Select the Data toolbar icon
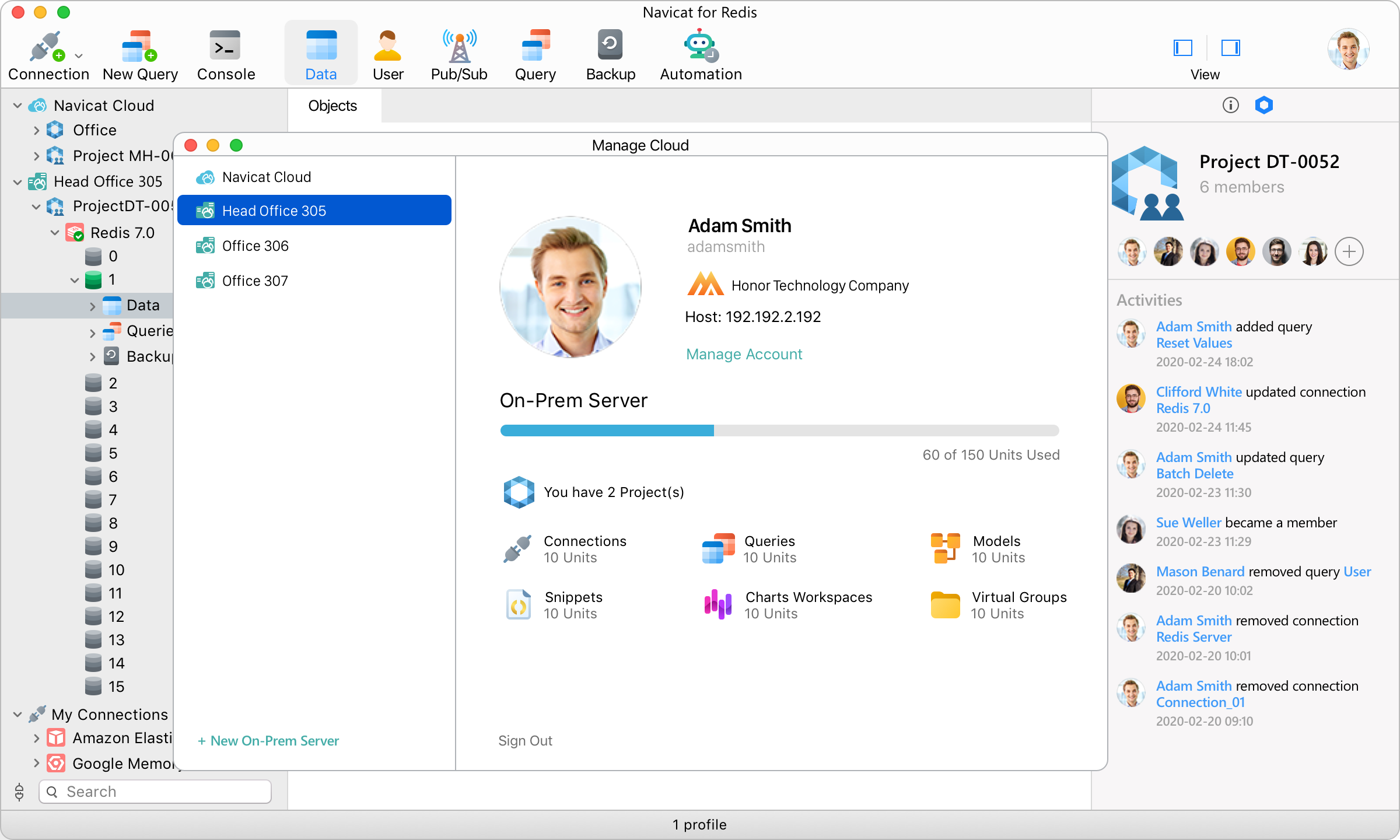The height and width of the screenshot is (840, 1400). pyautogui.click(x=321, y=45)
